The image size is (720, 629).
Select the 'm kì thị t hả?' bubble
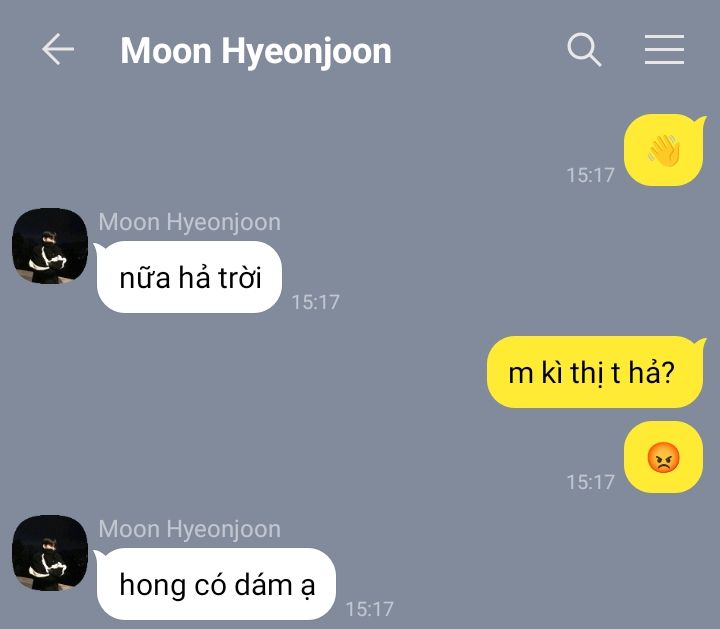pyautogui.click(x=596, y=372)
